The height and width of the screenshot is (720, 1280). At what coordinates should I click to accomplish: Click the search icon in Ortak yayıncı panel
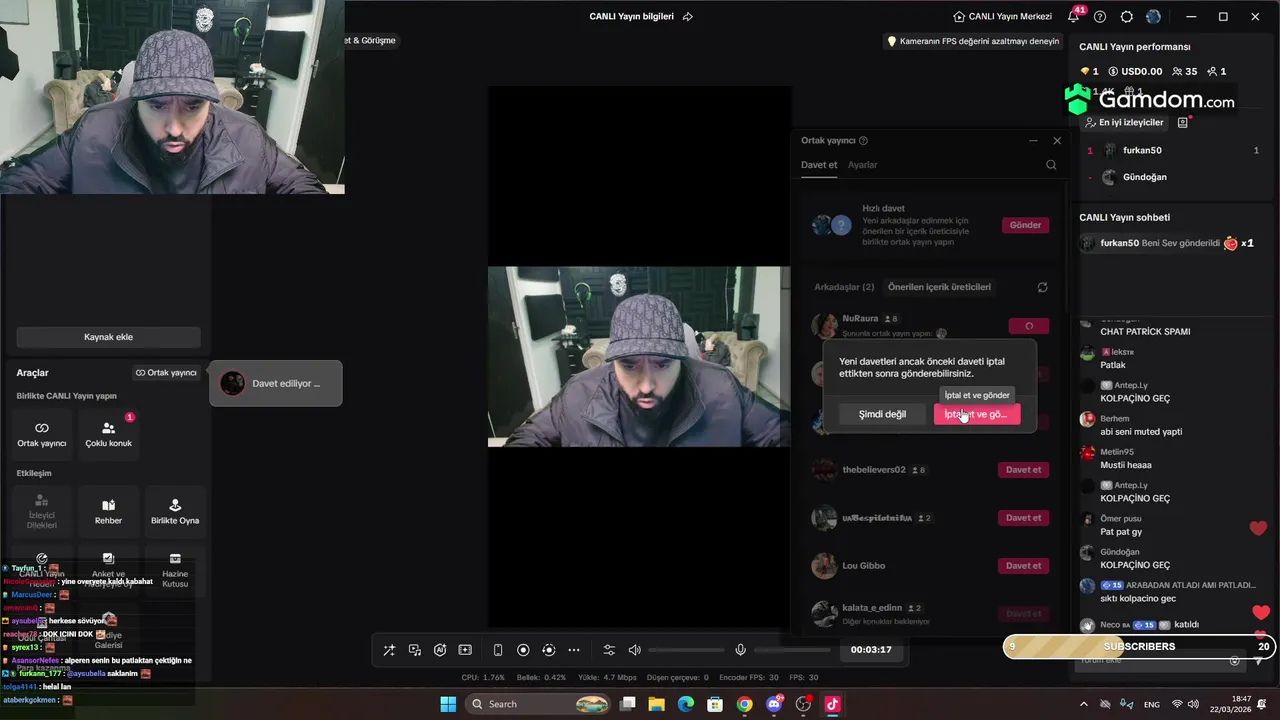coord(1051,165)
